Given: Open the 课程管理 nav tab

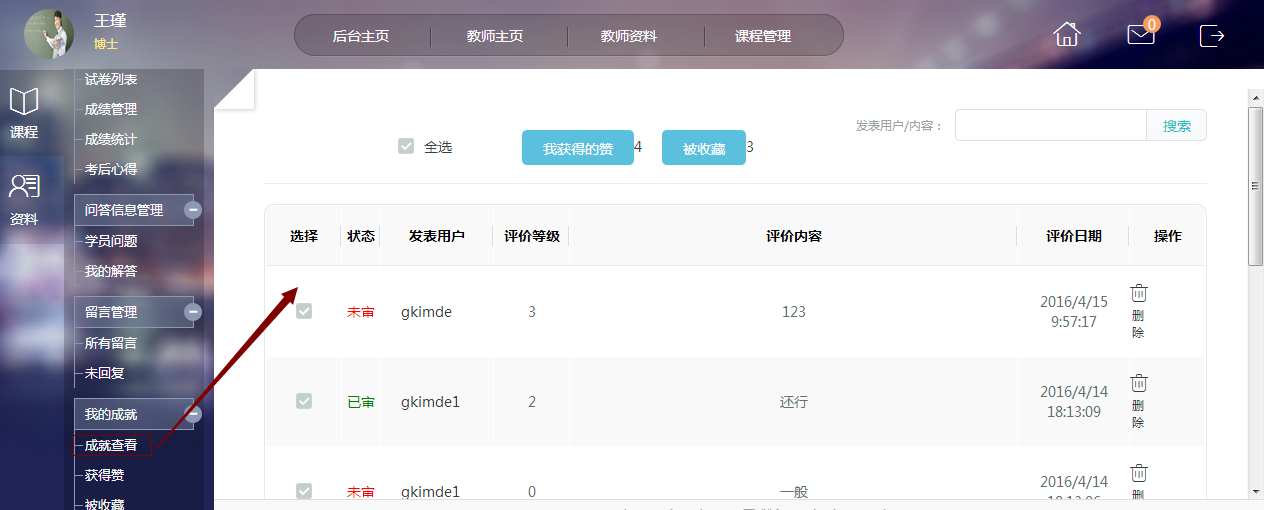Looking at the screenshot, I should tap(763, 36).
